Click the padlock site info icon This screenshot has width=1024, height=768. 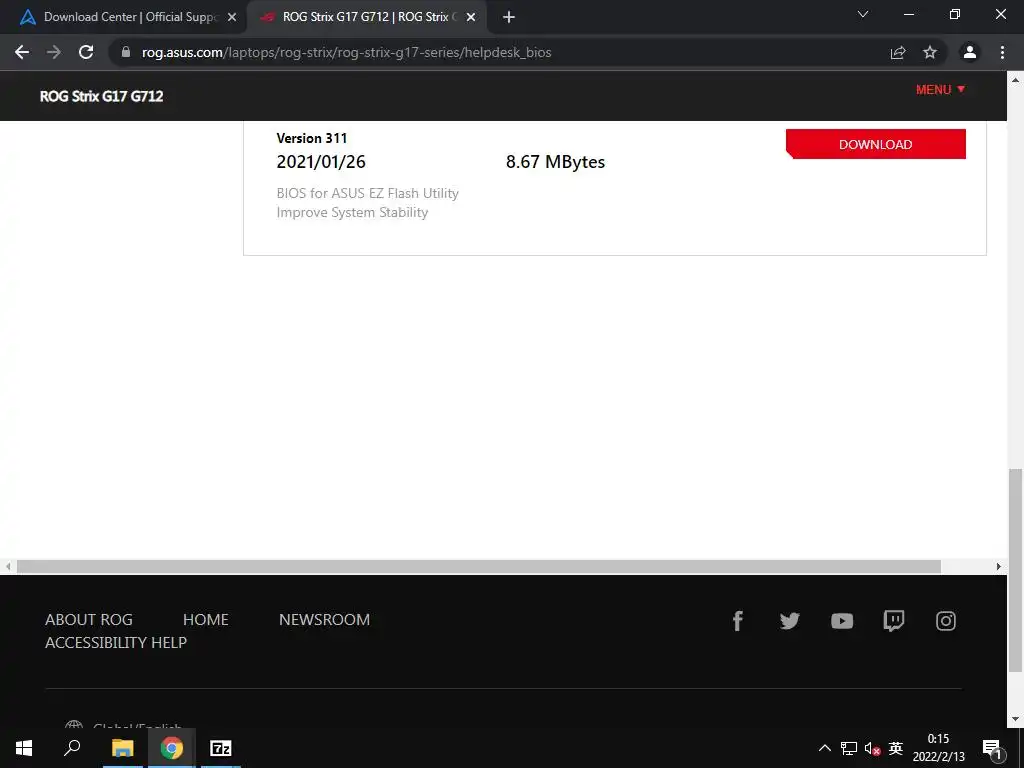(x=125, y=52)
